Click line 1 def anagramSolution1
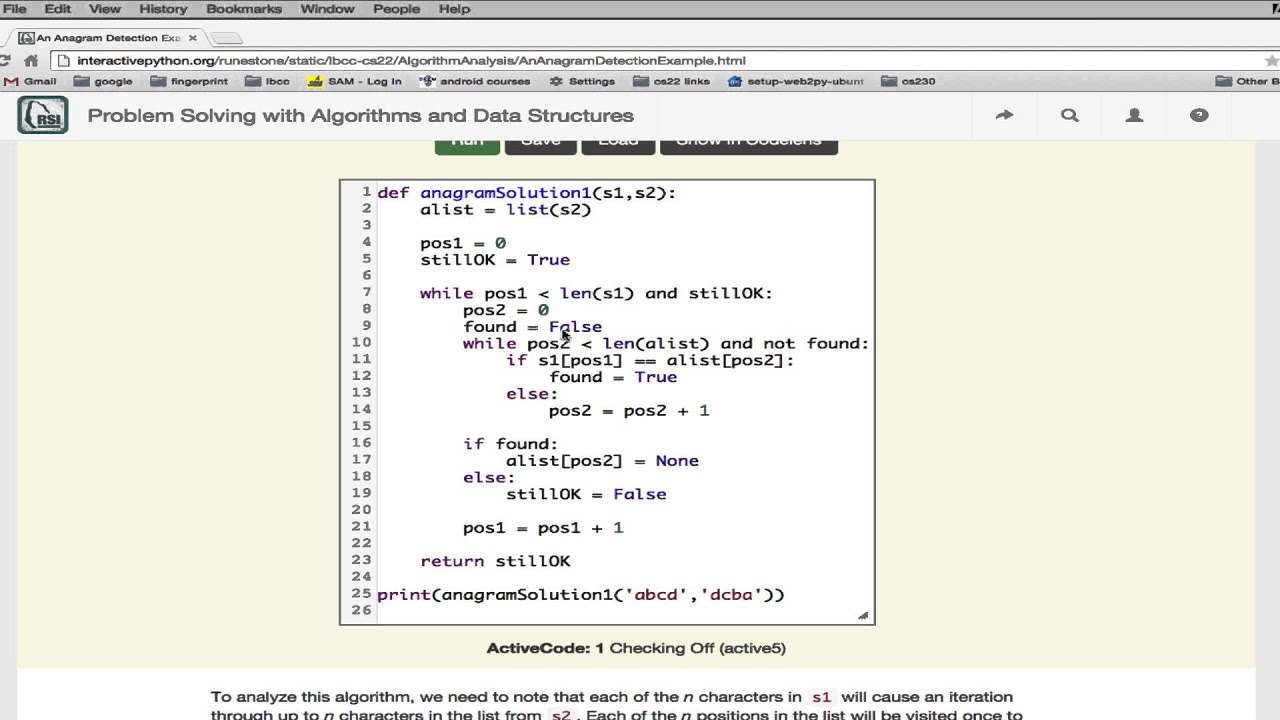Image resolution: width=1280 pixels, height=720 pixels. click(x=527, y=193)
